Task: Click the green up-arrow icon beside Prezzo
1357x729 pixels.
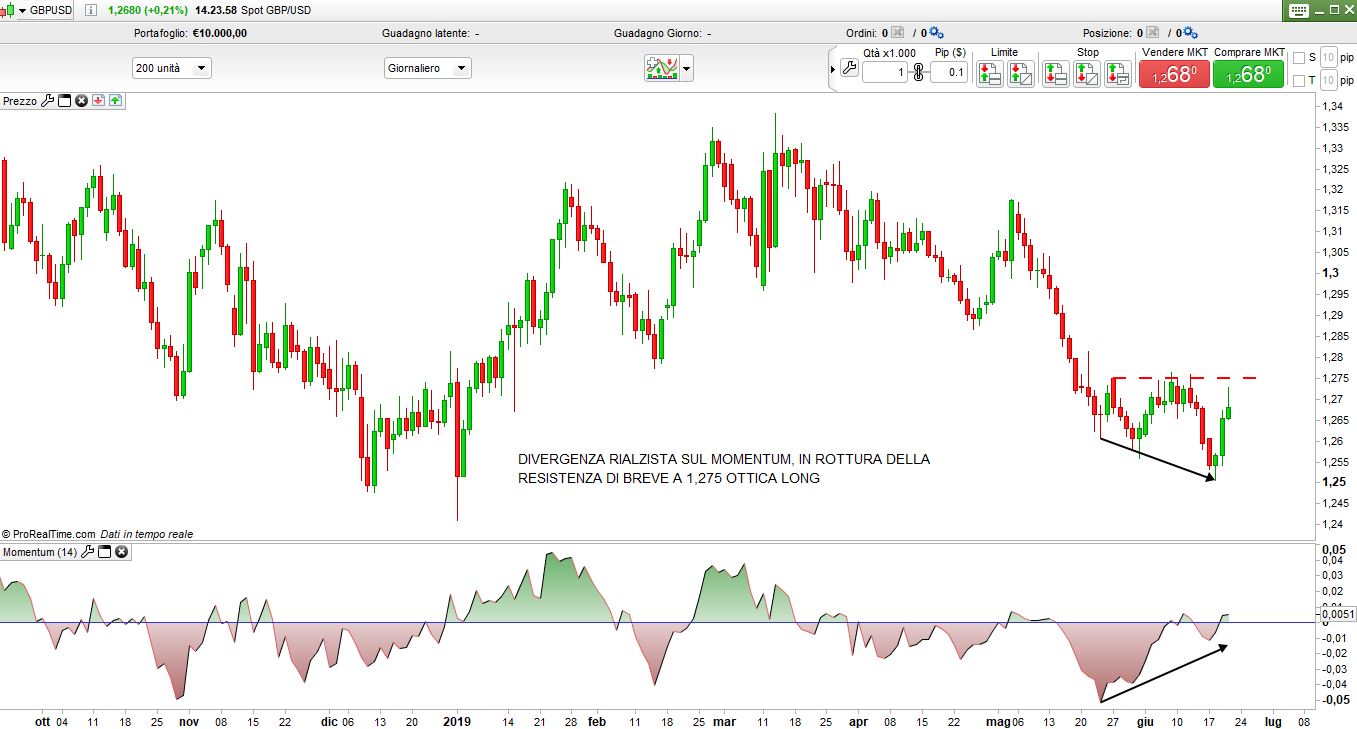Action: coord(116,101)
